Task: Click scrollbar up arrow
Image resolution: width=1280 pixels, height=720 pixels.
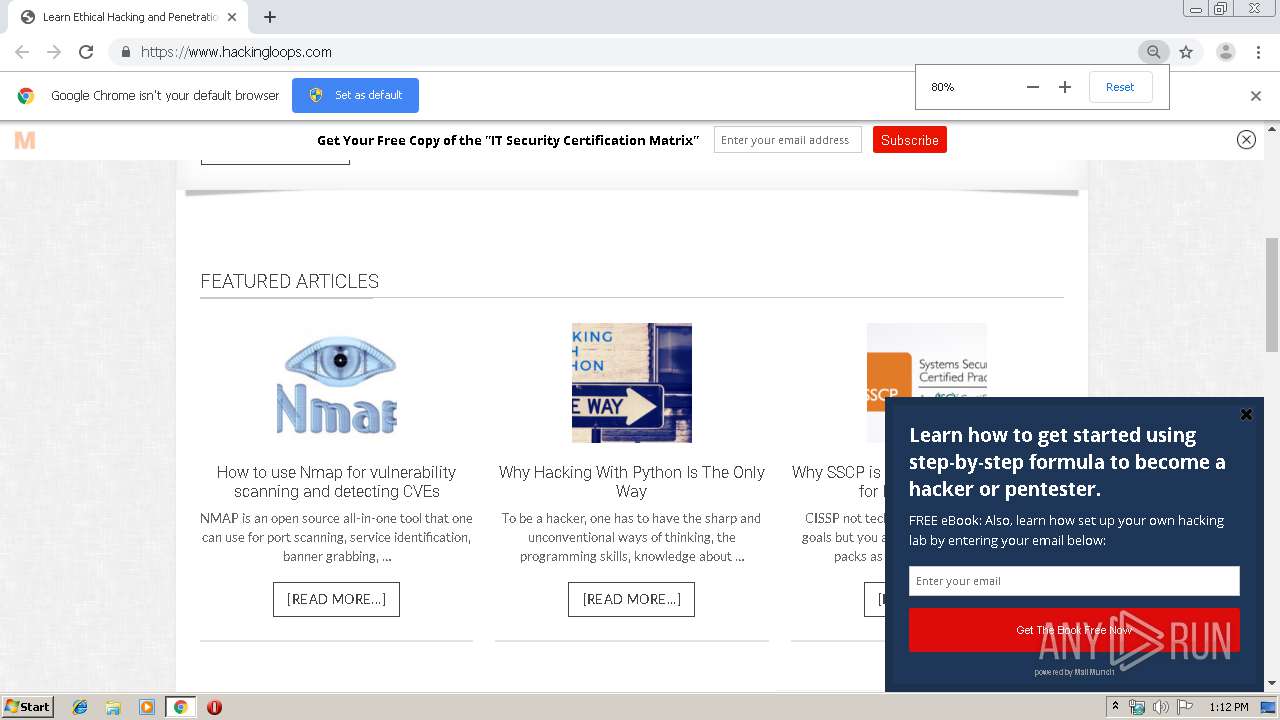Action: click(x=1272, y=128)
